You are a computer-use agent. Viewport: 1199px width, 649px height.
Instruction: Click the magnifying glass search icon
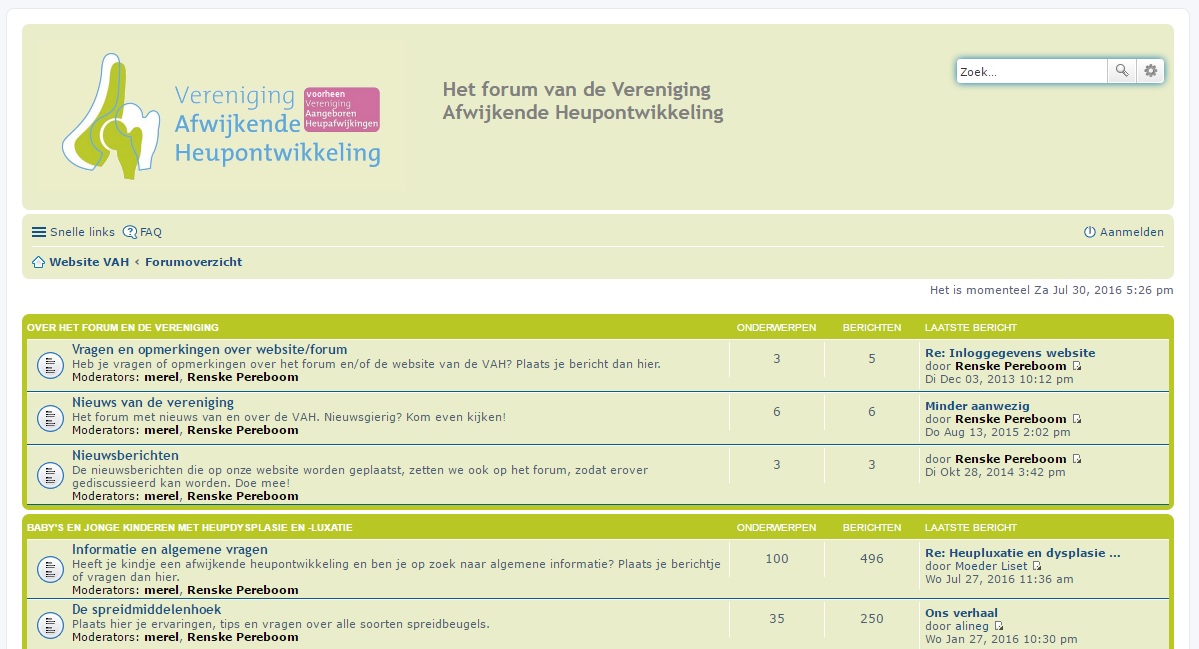point(1122,70)
